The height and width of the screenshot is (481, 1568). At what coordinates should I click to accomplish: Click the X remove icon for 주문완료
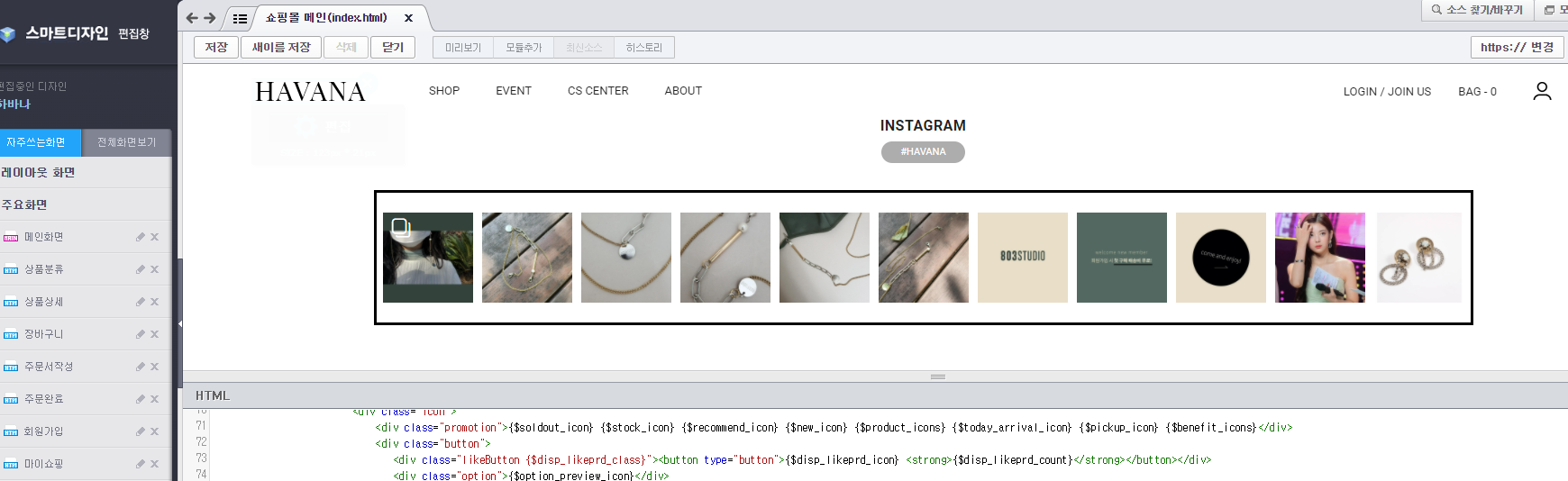[x=154, y=399]
